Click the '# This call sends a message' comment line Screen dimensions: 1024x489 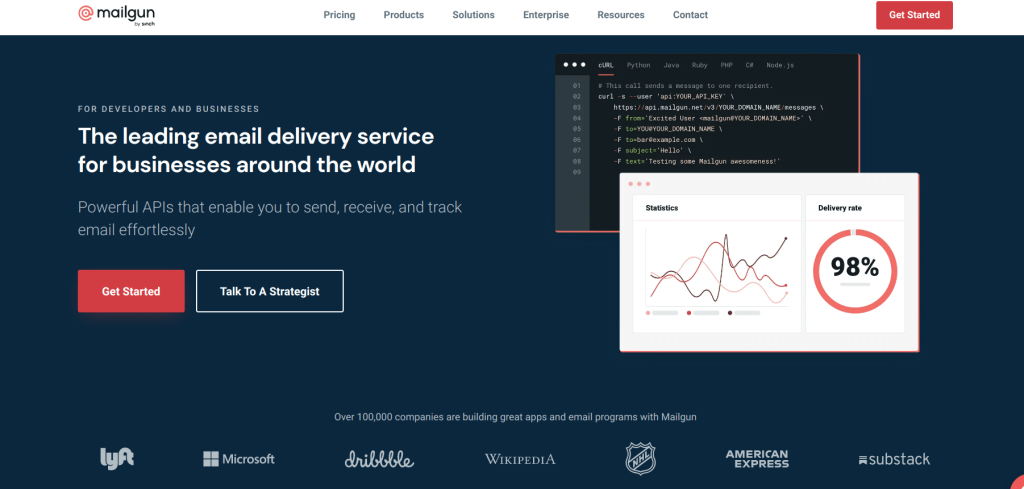(x=685, y=86)
